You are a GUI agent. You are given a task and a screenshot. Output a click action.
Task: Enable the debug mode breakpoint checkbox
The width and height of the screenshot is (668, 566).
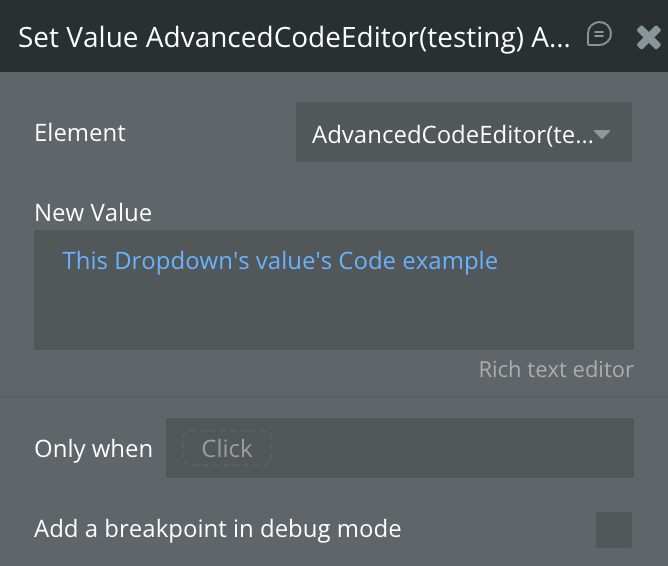(x=613, y=529)
